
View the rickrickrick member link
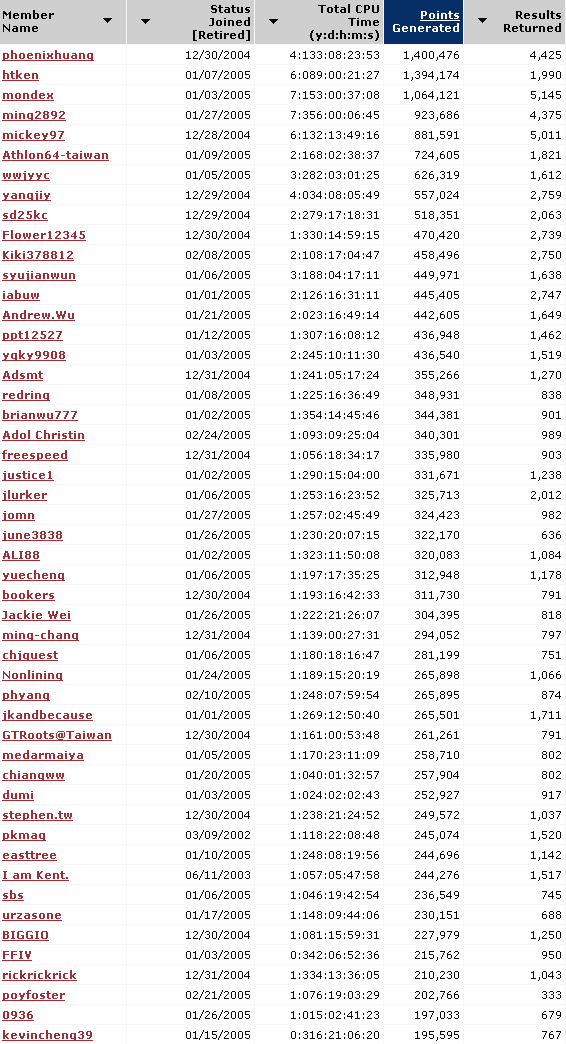point(39,975)
